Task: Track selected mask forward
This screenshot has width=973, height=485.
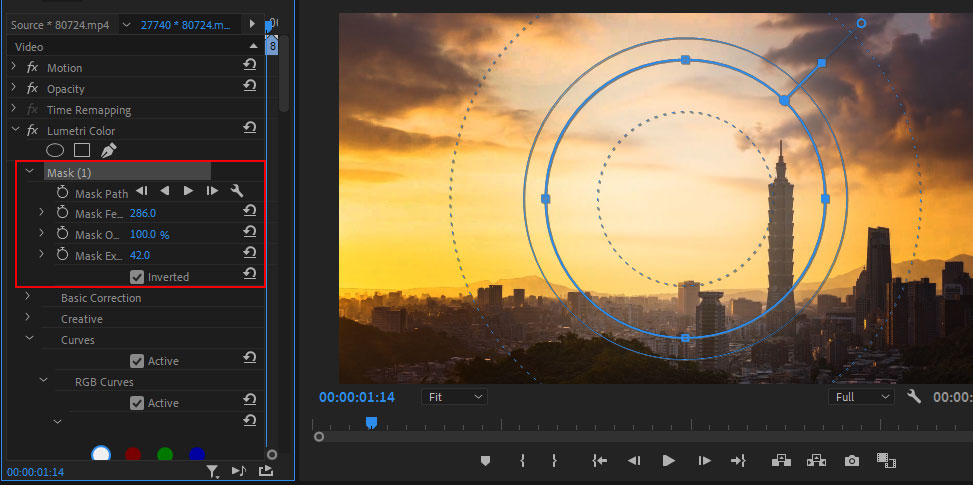Action: point(189,191)
